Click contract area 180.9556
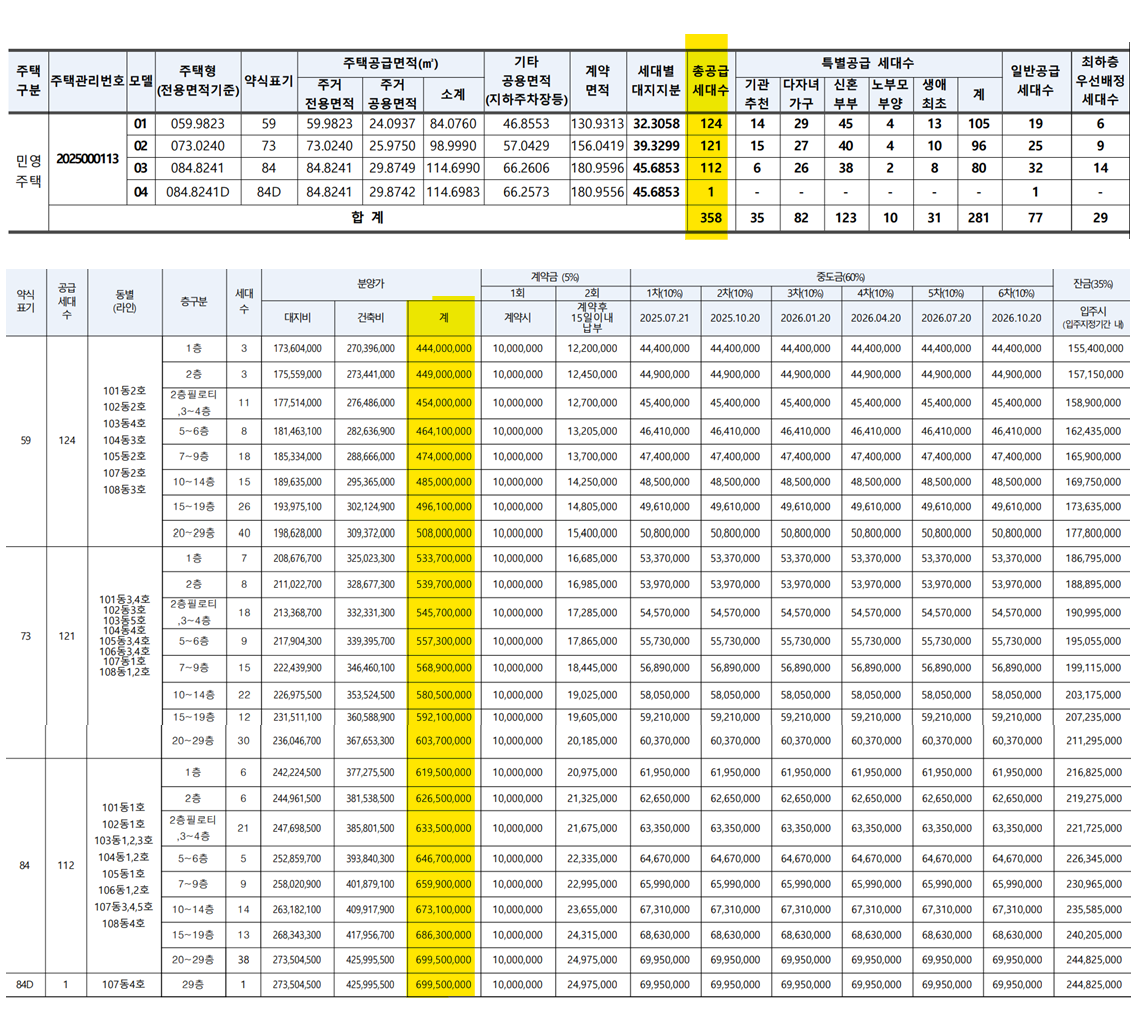The image size is (1146, 1030). 598,192
